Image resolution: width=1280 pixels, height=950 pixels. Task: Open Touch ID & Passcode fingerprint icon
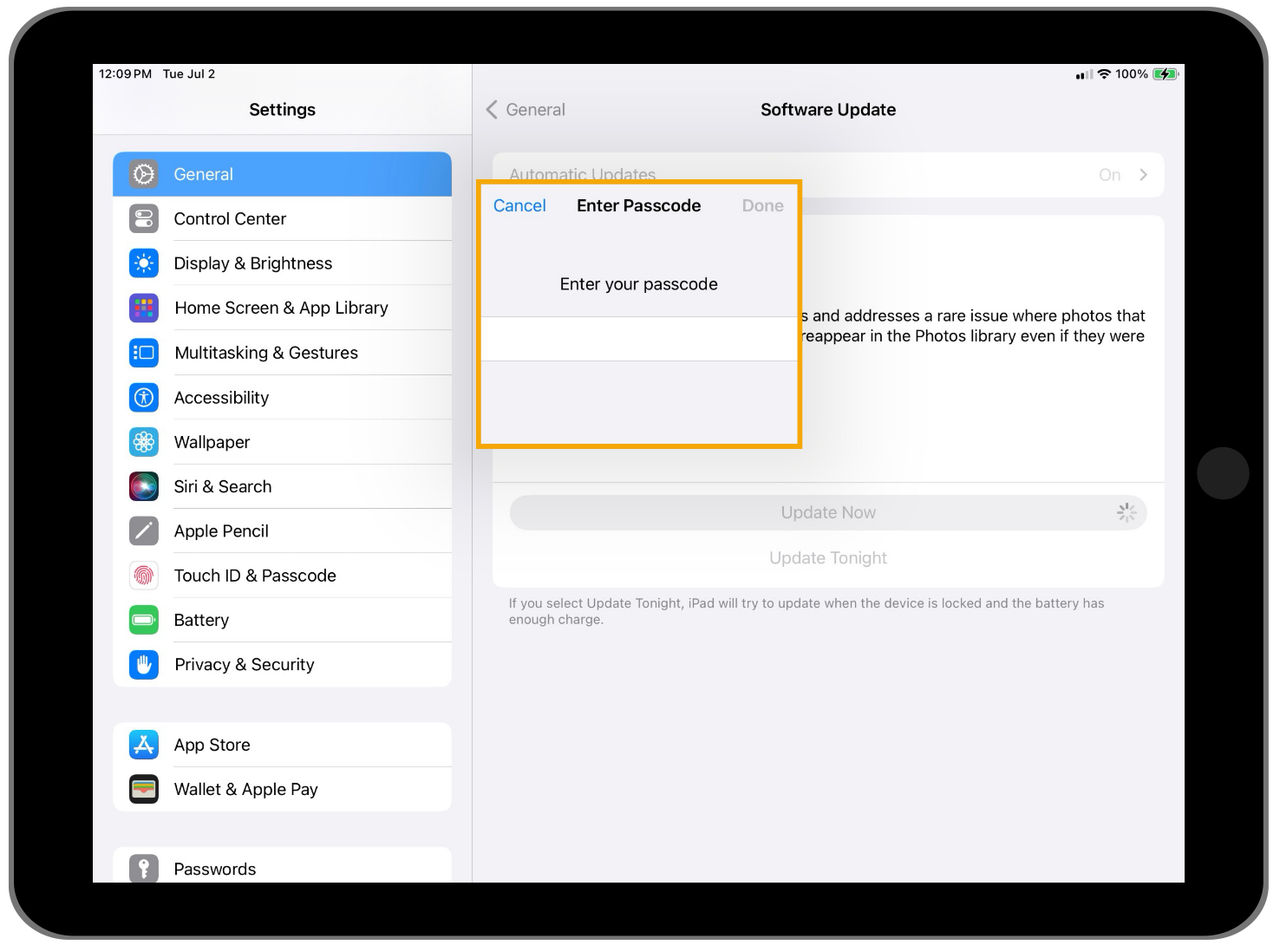pos(144,576)
